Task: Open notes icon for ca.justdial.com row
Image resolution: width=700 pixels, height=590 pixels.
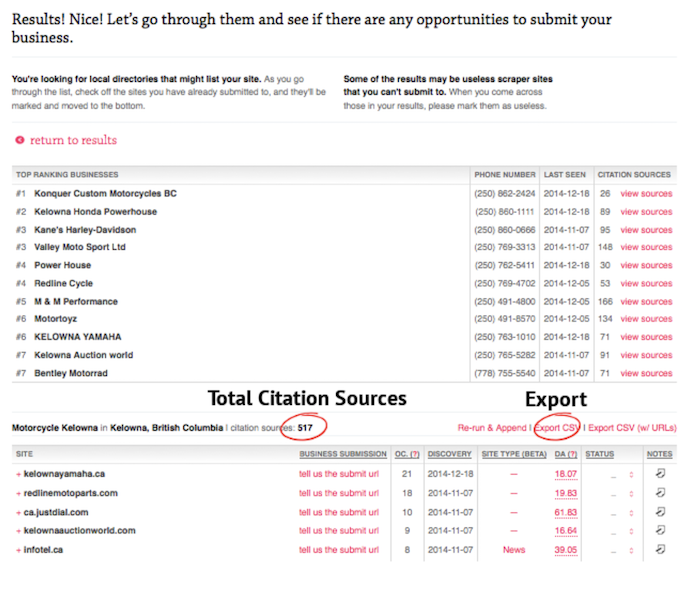Action: click(660, 512)
